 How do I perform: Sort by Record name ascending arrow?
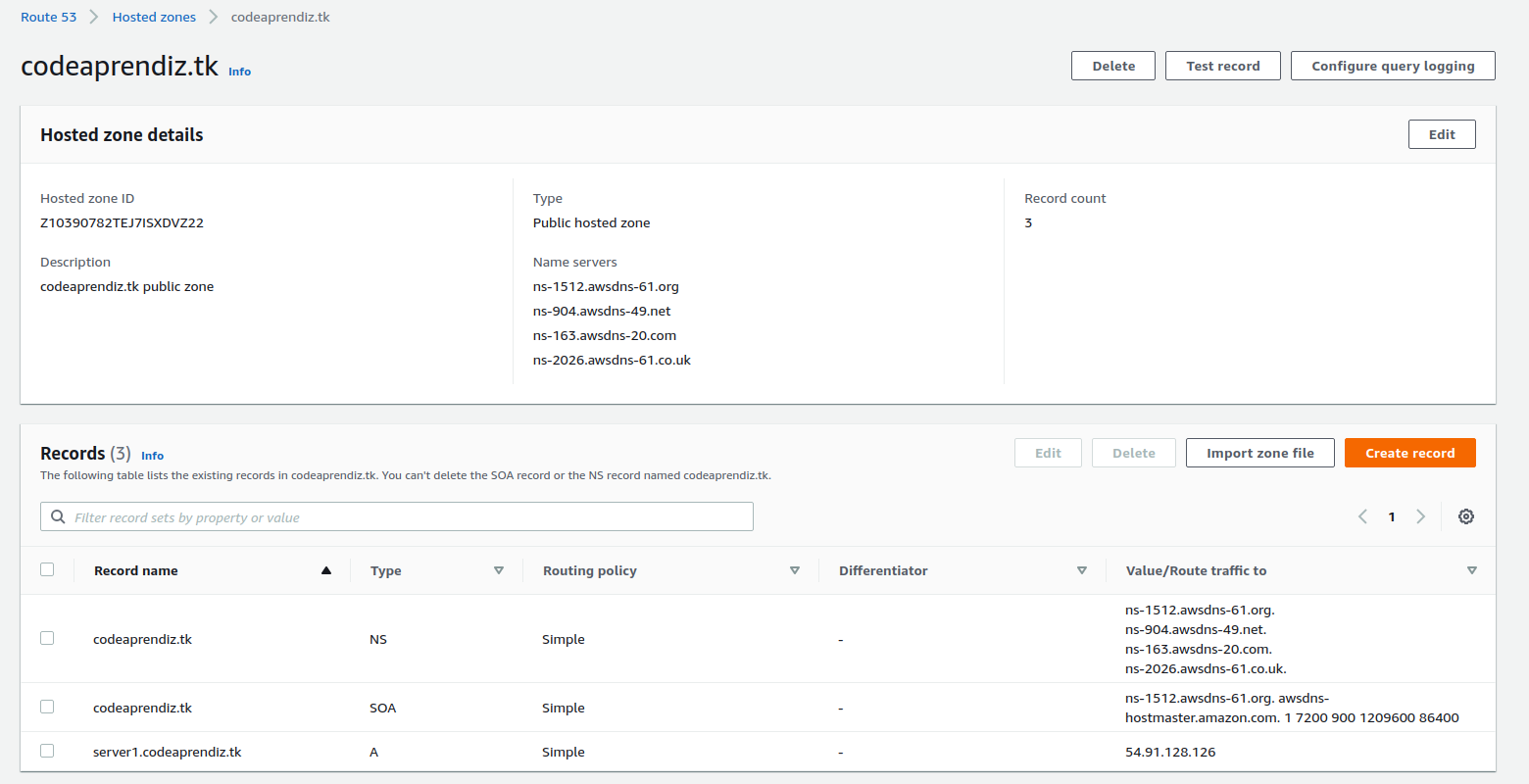coord(326,570)
